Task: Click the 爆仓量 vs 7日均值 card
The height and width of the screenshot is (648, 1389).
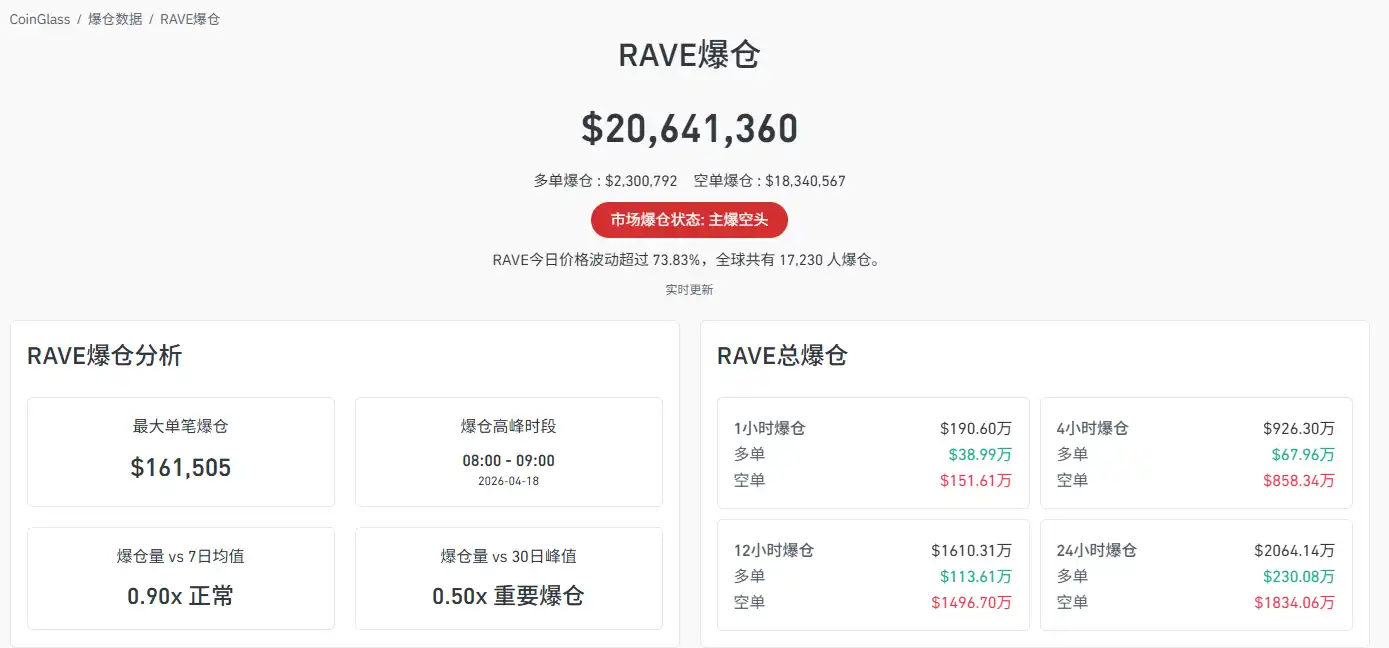Action: pyautogui.click(x=181, y=579)
